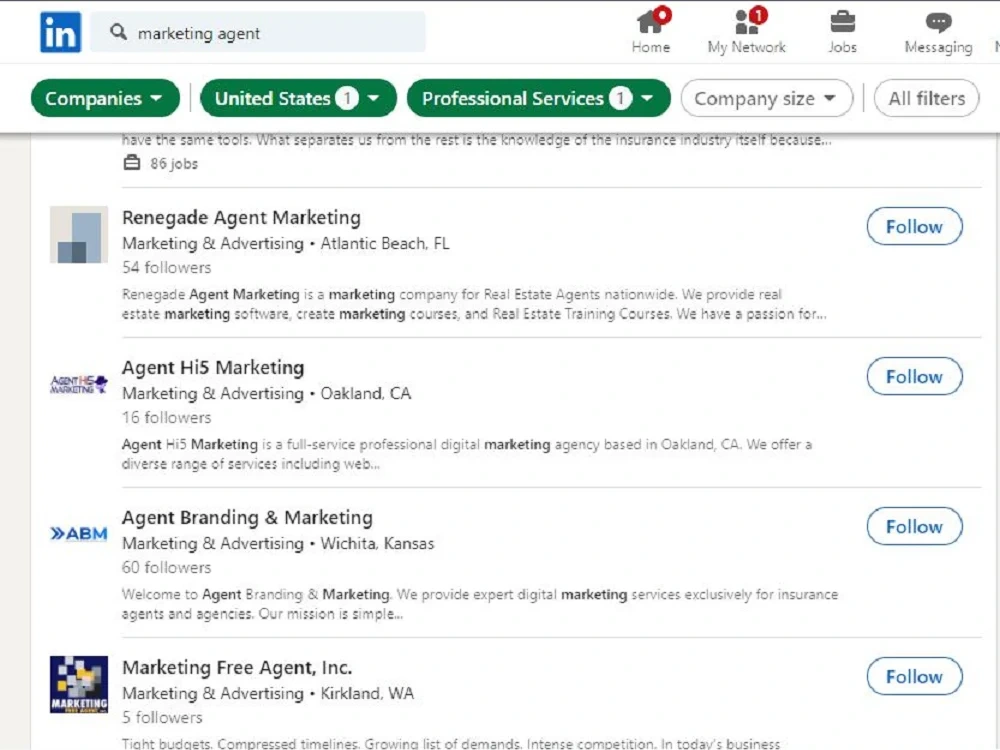Open the Professional Services industry filter

pos(539,98)
